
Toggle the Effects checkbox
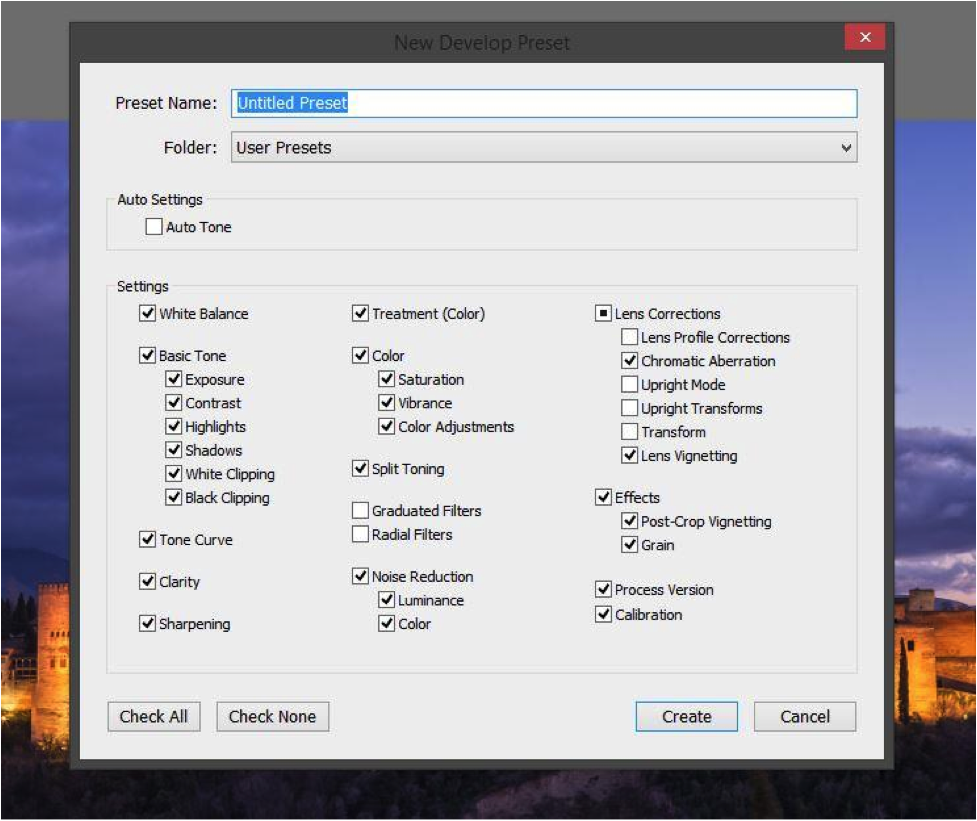click(603, 497)
